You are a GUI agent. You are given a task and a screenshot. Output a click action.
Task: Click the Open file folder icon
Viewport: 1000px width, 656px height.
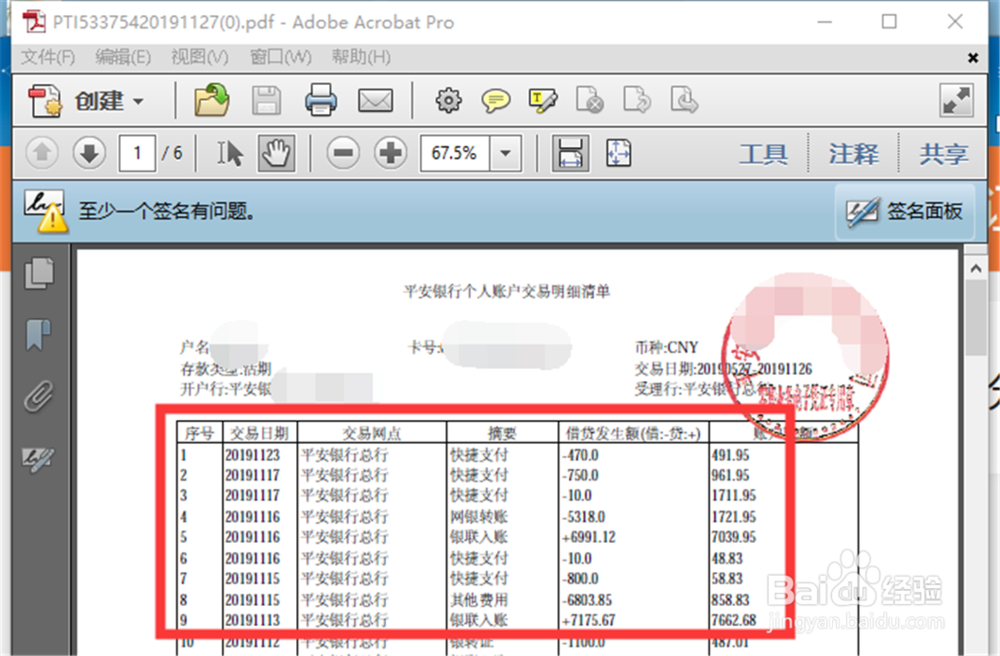pos(212,100)
